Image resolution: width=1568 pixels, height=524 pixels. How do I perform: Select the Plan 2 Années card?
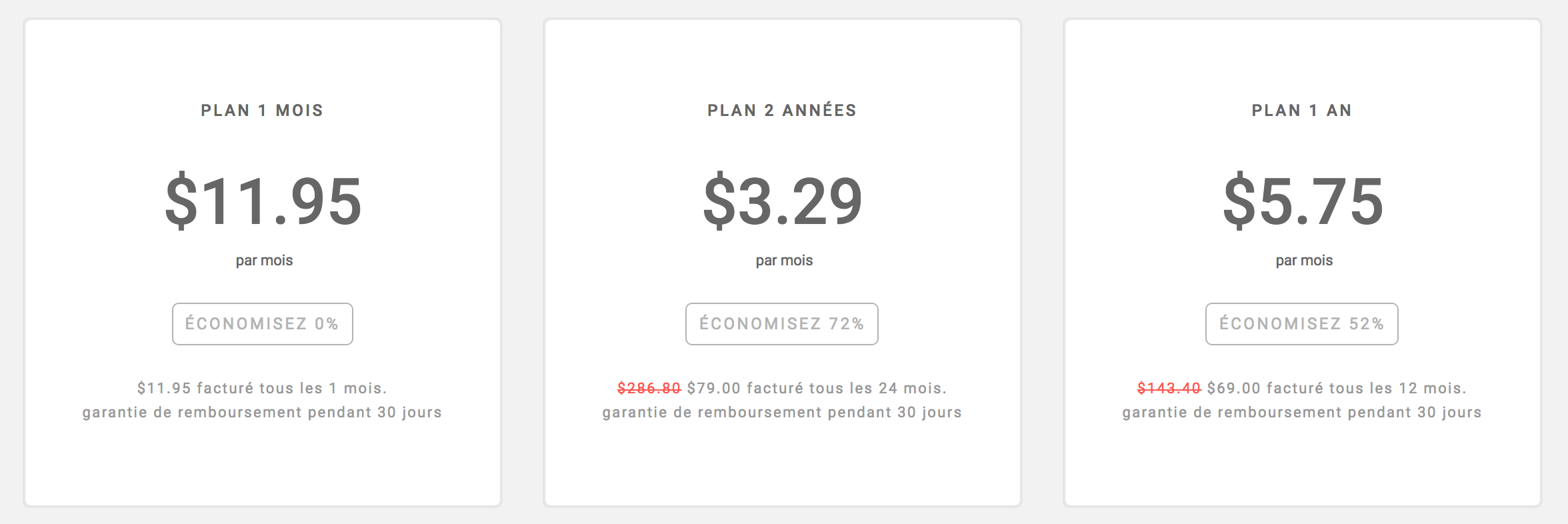pyautogui.click(x=783, y=263)
